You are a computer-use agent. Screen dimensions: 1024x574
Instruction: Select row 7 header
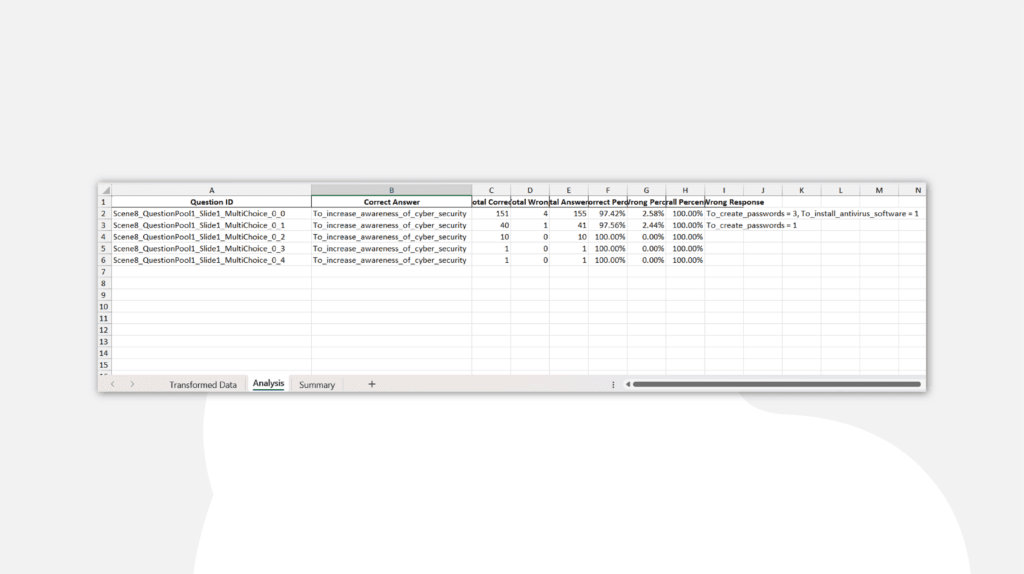tap(103, 272)
